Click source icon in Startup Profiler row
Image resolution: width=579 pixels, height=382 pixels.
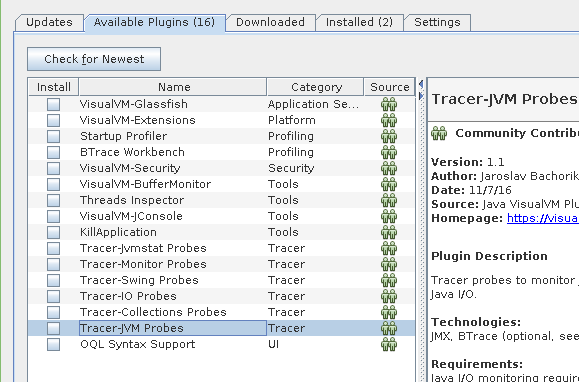click(x=389, y=136)
